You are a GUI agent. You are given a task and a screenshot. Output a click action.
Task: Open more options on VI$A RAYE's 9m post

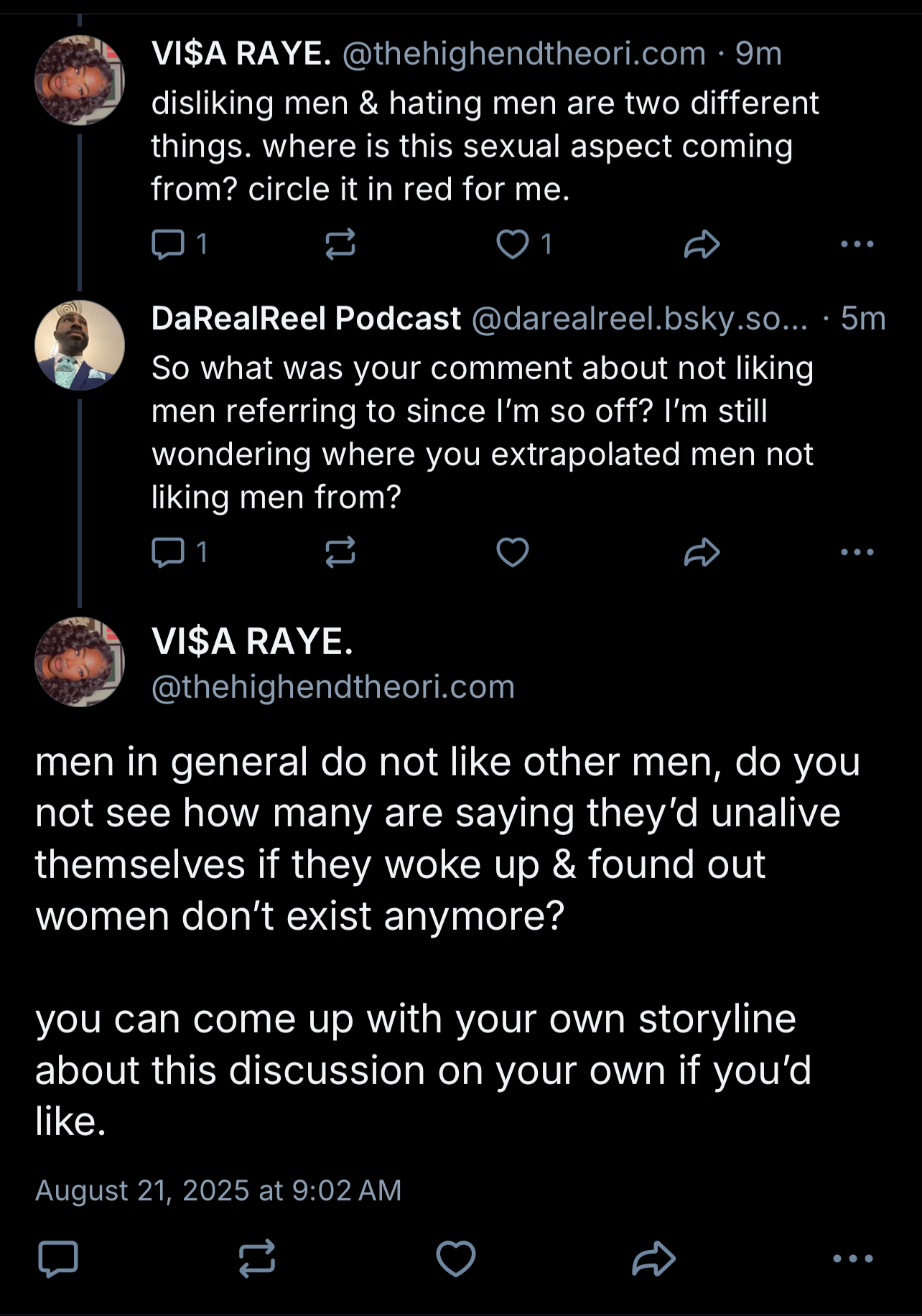[857, 244]
